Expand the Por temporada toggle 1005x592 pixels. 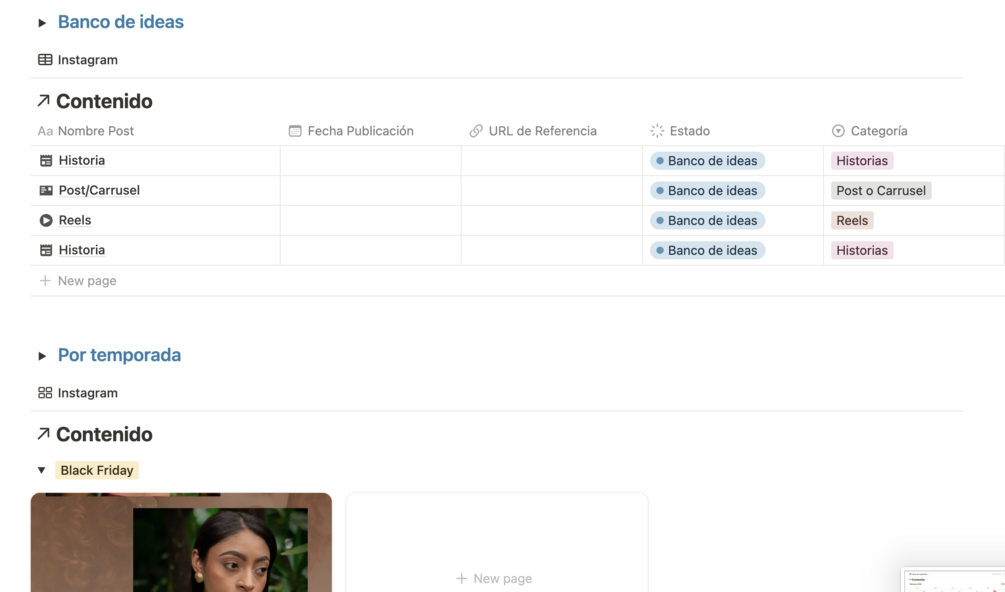(x=42, y=356)
